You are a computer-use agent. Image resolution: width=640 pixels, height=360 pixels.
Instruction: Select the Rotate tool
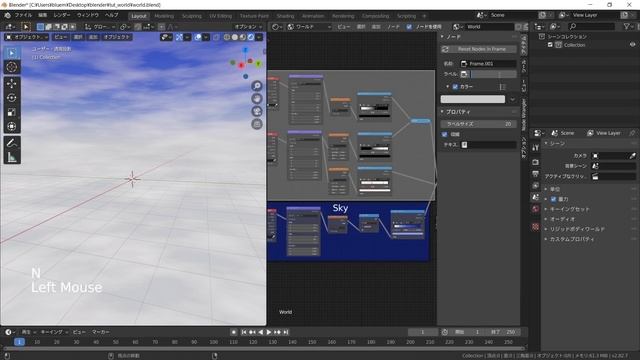[11, 98]
